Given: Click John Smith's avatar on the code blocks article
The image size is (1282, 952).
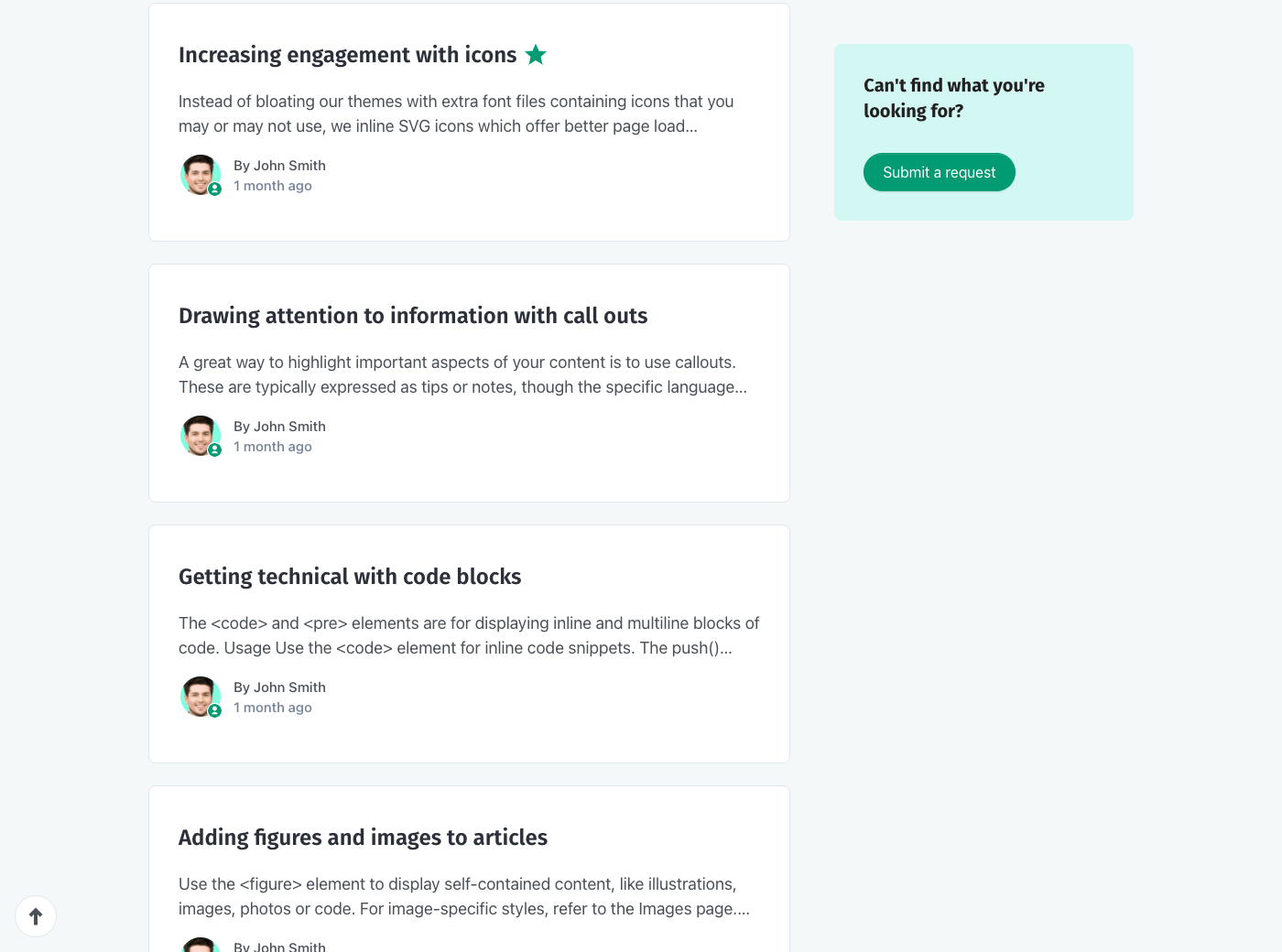Looking at the screenshot, I should (199, 696).
